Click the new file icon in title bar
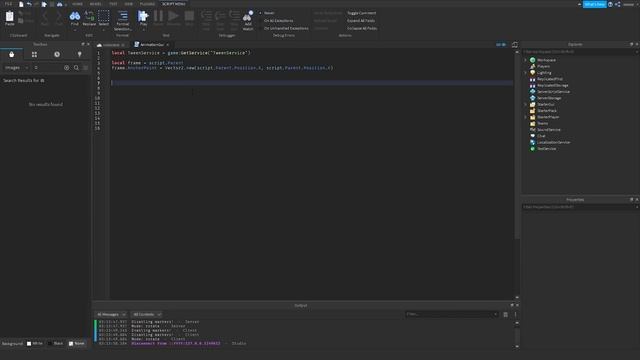This screenshot has height=360, width=640. click(x=21, y=4)
